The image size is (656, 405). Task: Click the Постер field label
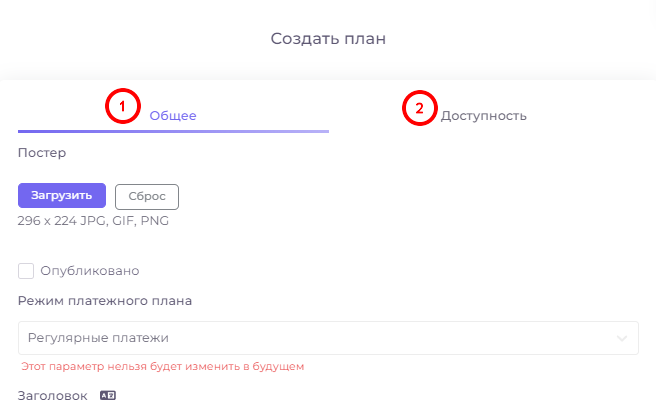pos(42,153)
